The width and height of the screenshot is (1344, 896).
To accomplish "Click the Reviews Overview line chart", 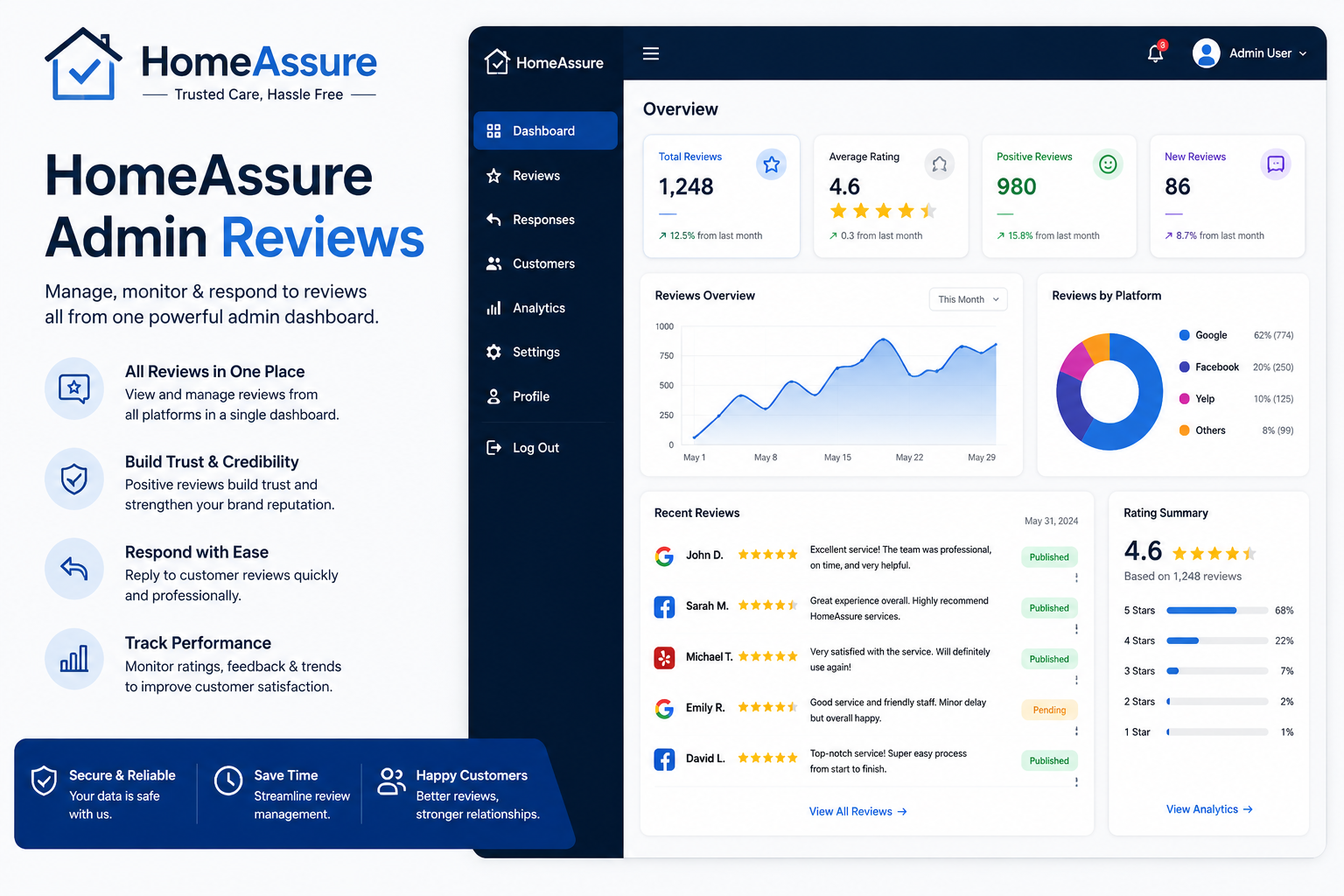I will click(840, 385).
